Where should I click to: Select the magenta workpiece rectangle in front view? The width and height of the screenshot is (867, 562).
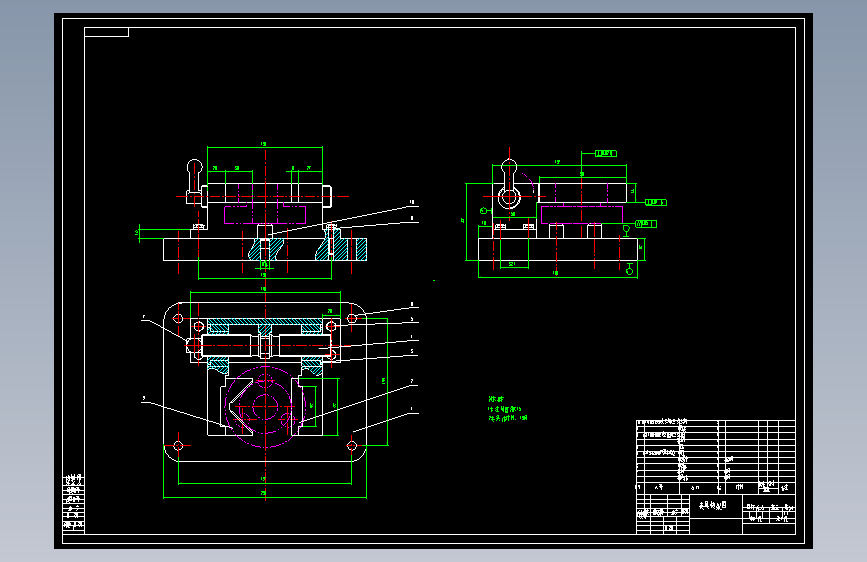coord(265,214)
